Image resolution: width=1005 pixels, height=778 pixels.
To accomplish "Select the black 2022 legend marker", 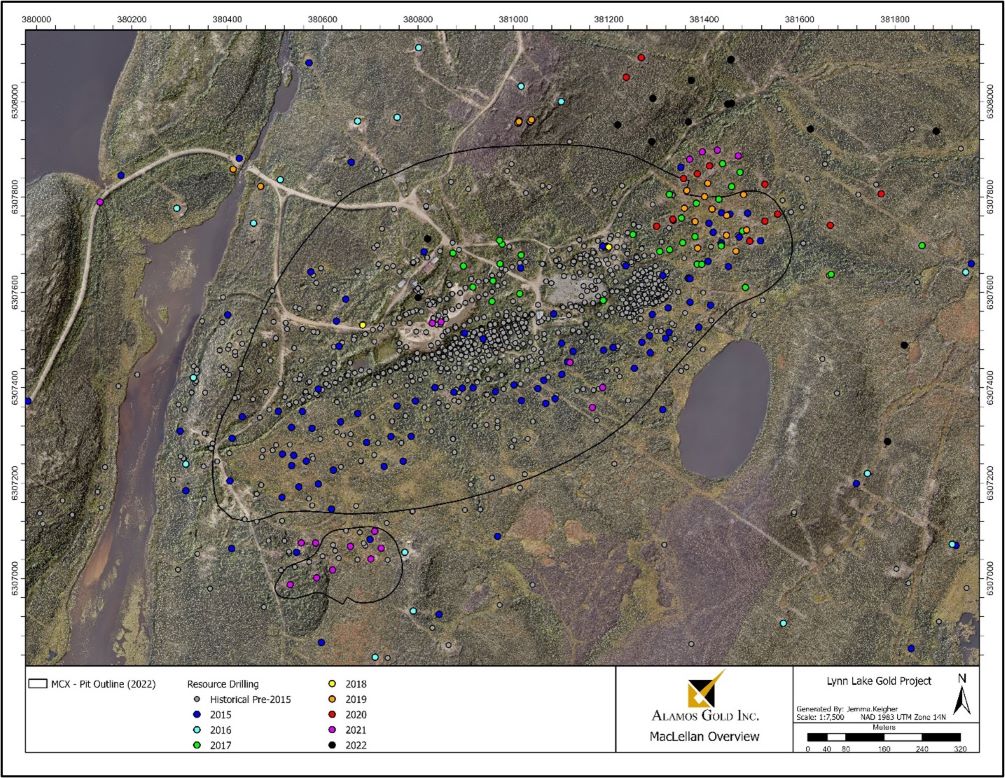I will (334, 744).
